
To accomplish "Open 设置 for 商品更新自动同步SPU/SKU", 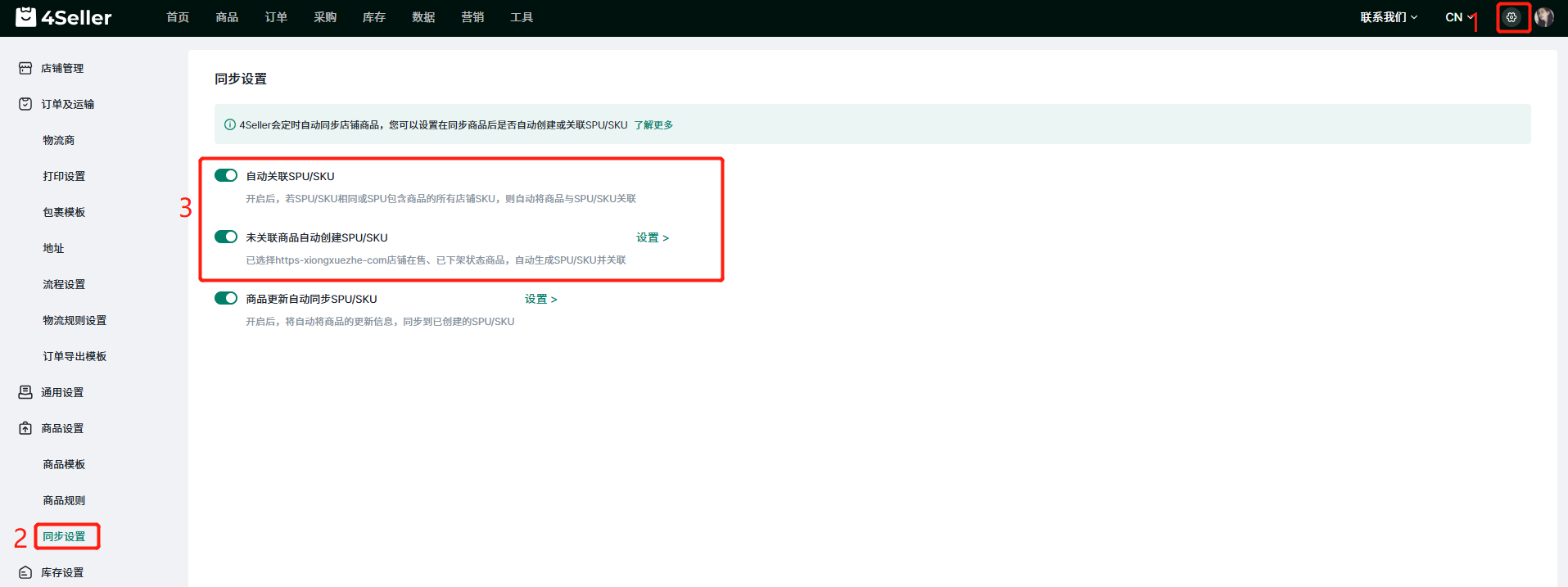I will [x=541, y=299].
